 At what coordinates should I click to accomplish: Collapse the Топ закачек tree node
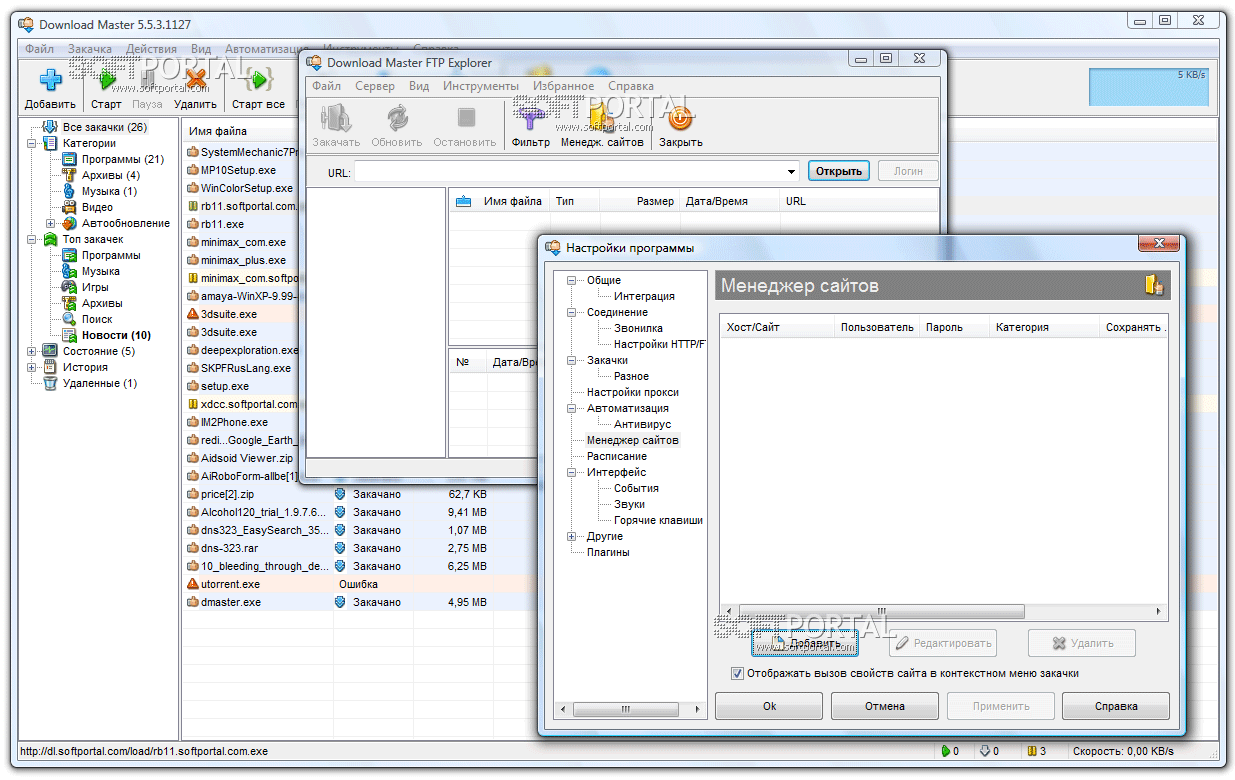point(32,239)
